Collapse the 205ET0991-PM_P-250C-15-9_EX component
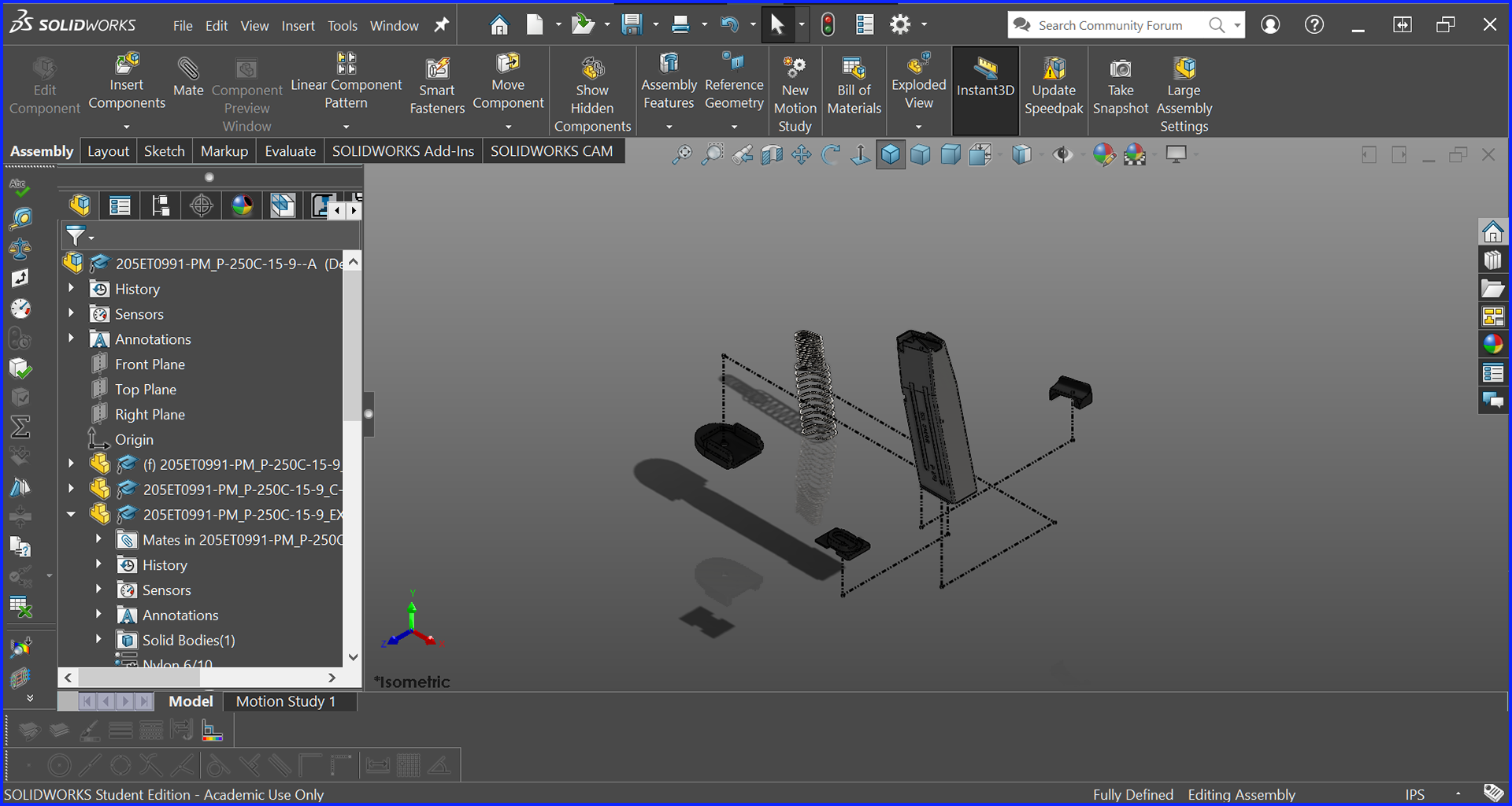This screenshot has height=806, width=1512. click(x=71, y=515)
